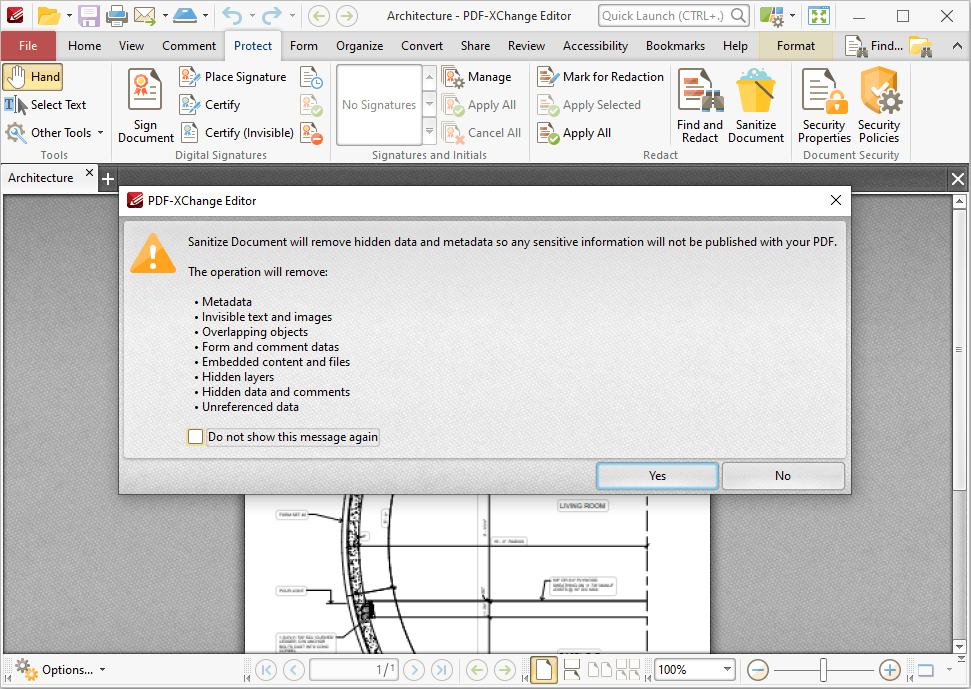Open a new tab with plus button
971x689 pixels.
108,179
